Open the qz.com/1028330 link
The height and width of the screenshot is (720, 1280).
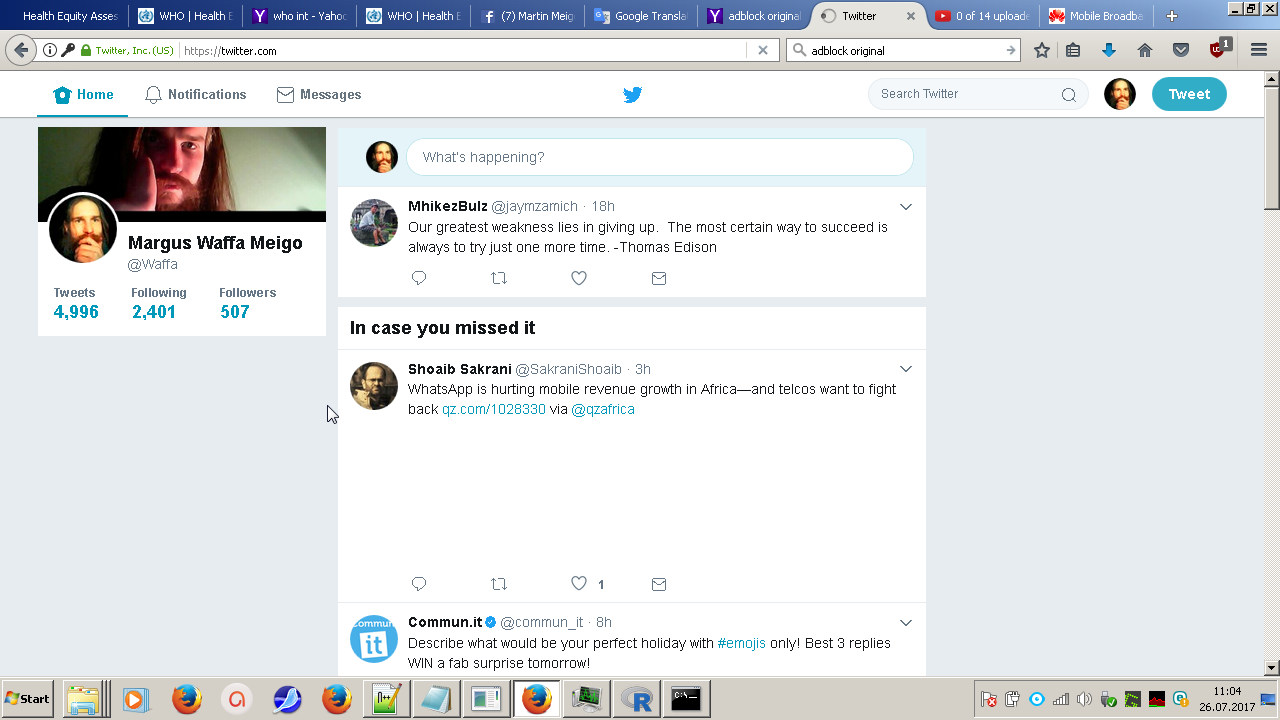494,409
